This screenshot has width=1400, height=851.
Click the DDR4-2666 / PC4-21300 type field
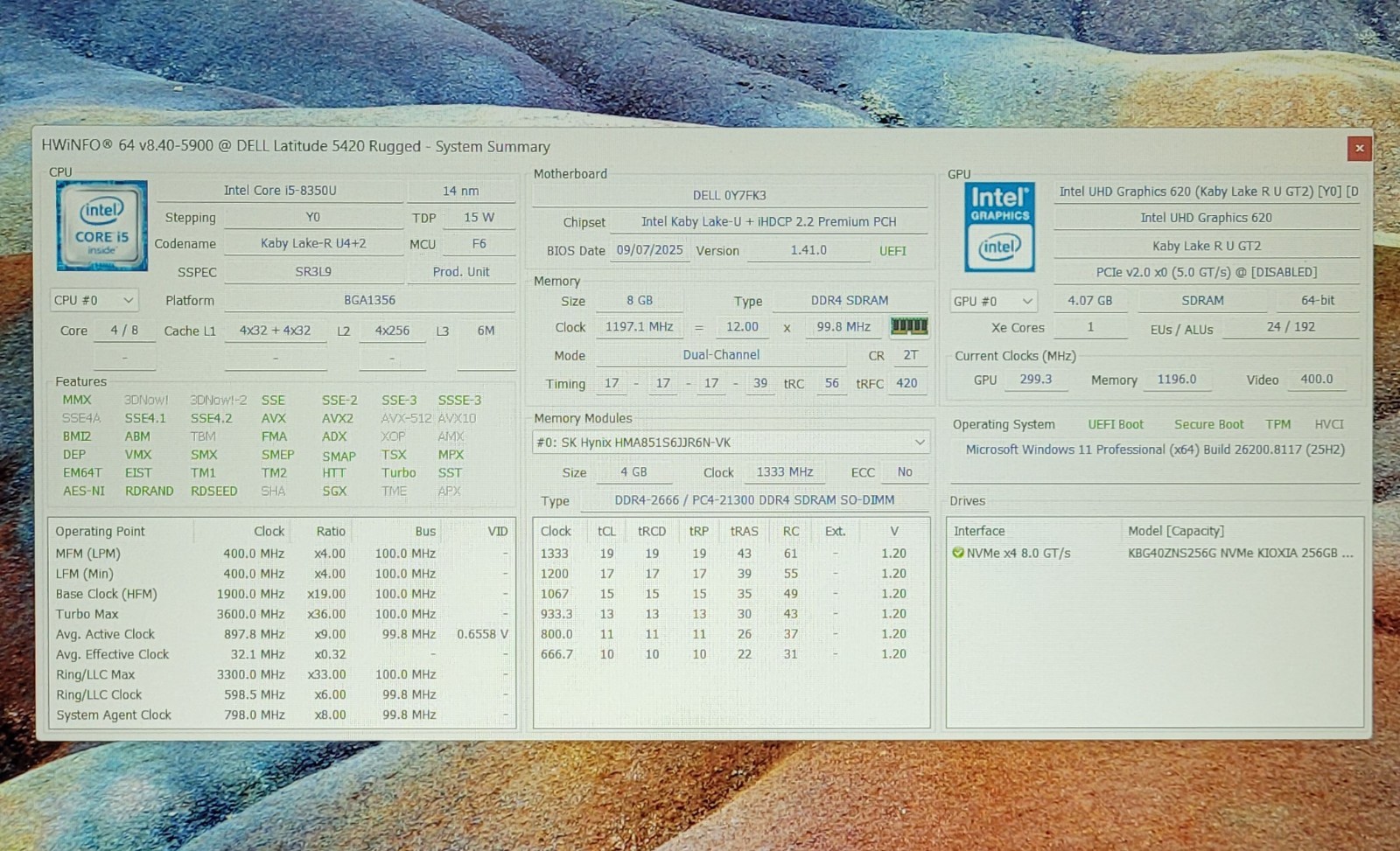(x=754, y=500)
